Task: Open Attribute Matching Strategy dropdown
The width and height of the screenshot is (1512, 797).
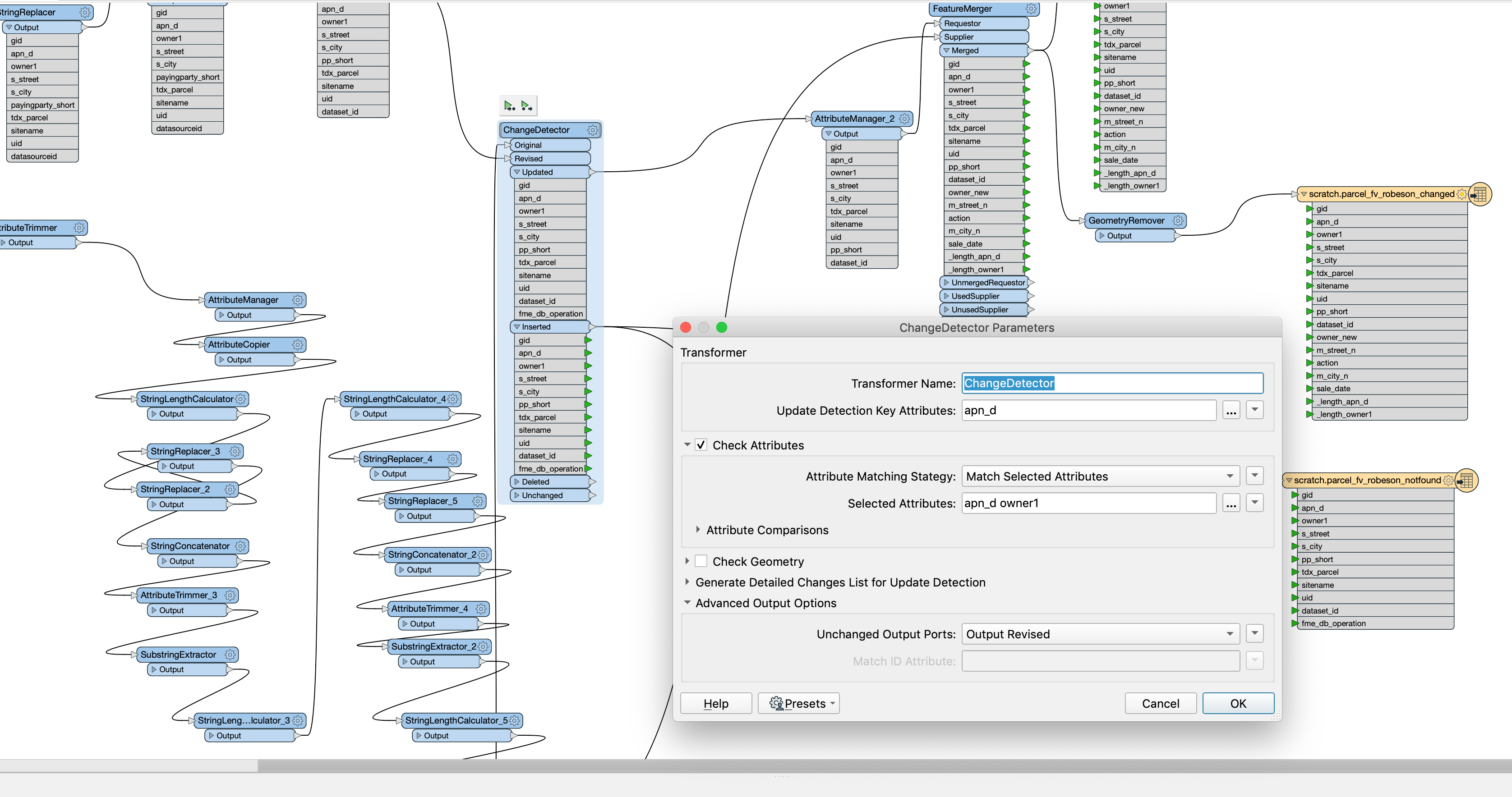Action: 1101,476
